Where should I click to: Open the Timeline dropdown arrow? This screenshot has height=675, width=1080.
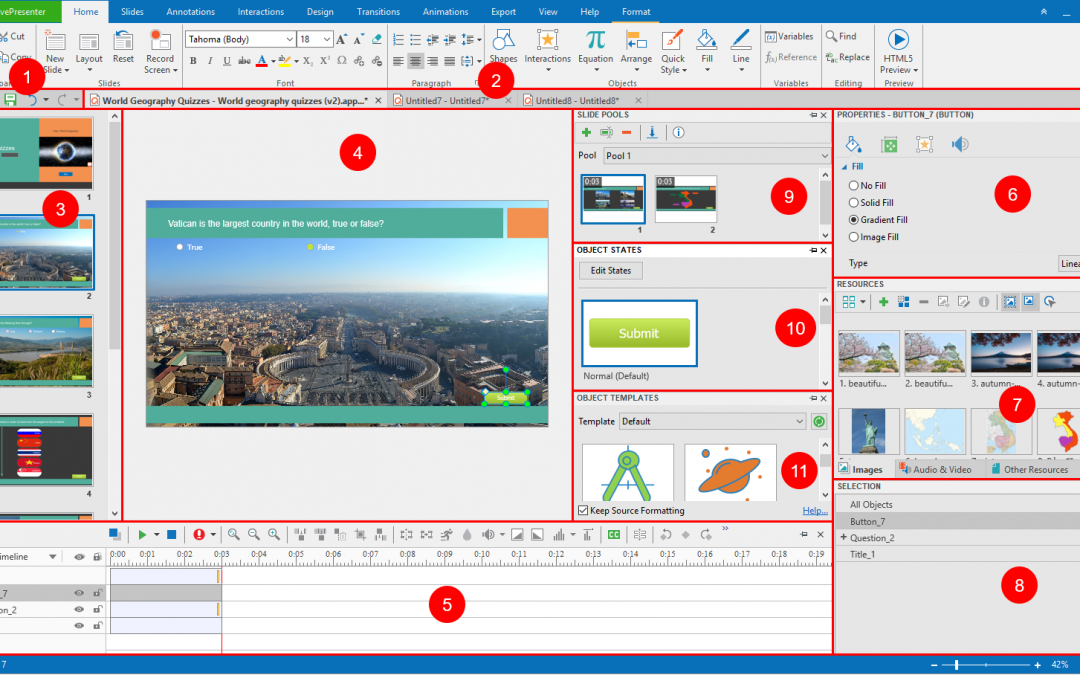click(52, 557)
